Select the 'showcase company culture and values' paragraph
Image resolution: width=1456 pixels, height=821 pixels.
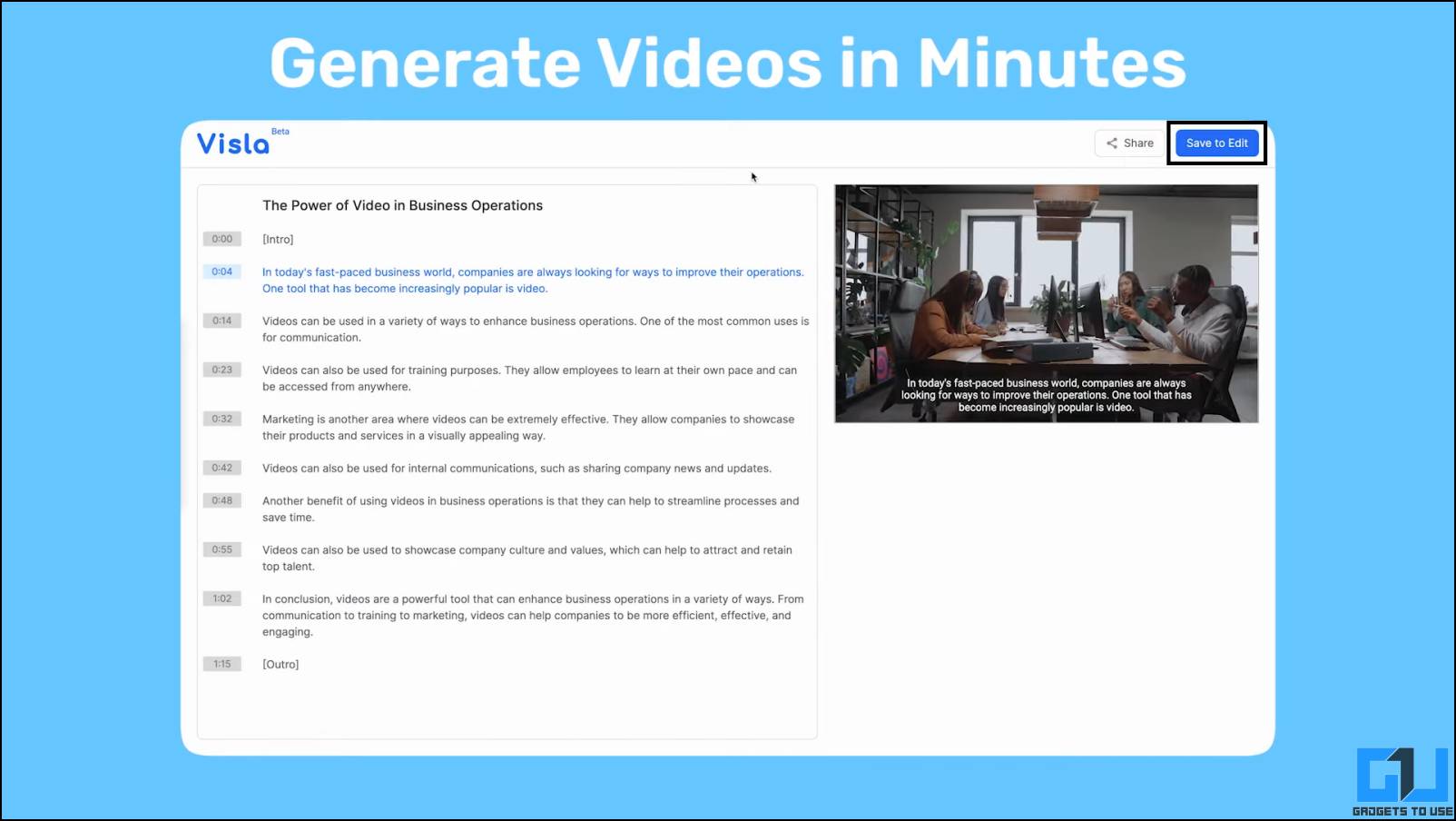527,558
